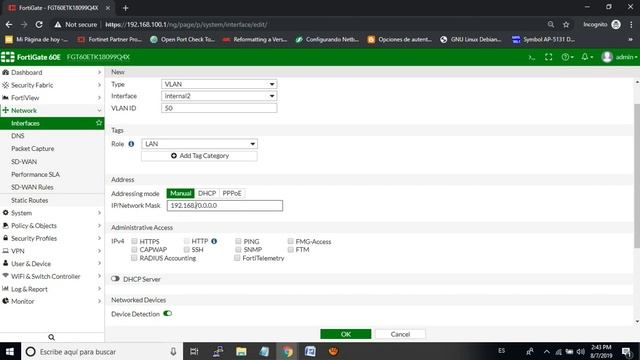Select DHCP addressing mode
Screen dimensions: 640x360
coord(207,193)
